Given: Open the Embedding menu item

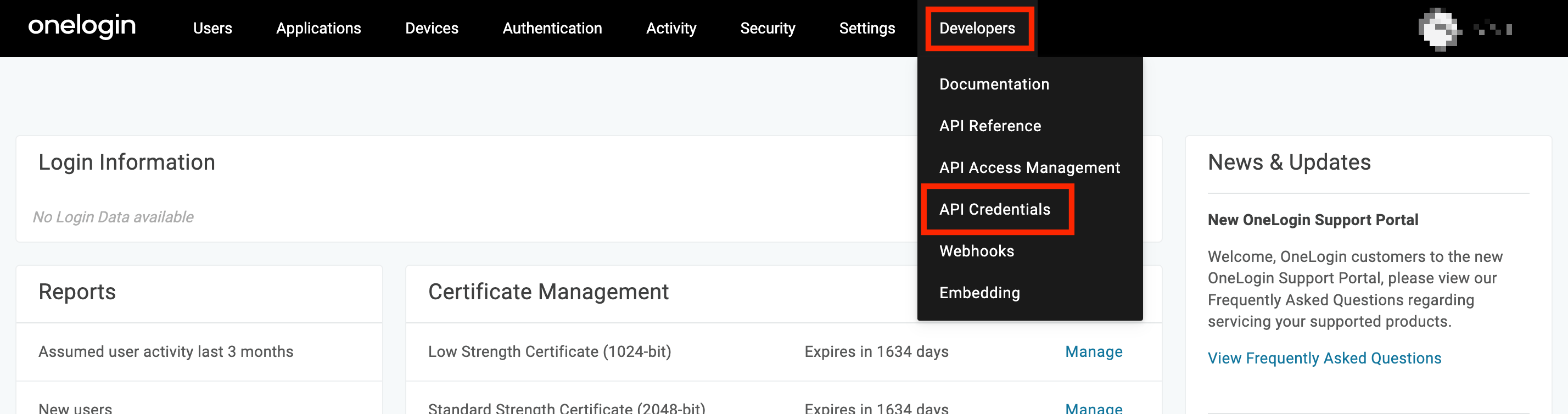Looking at the screenshot, I should (x=979, y=293).
